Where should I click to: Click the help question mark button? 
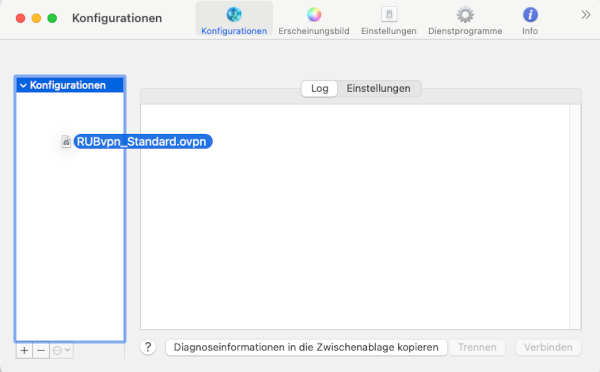click(148, 347)
